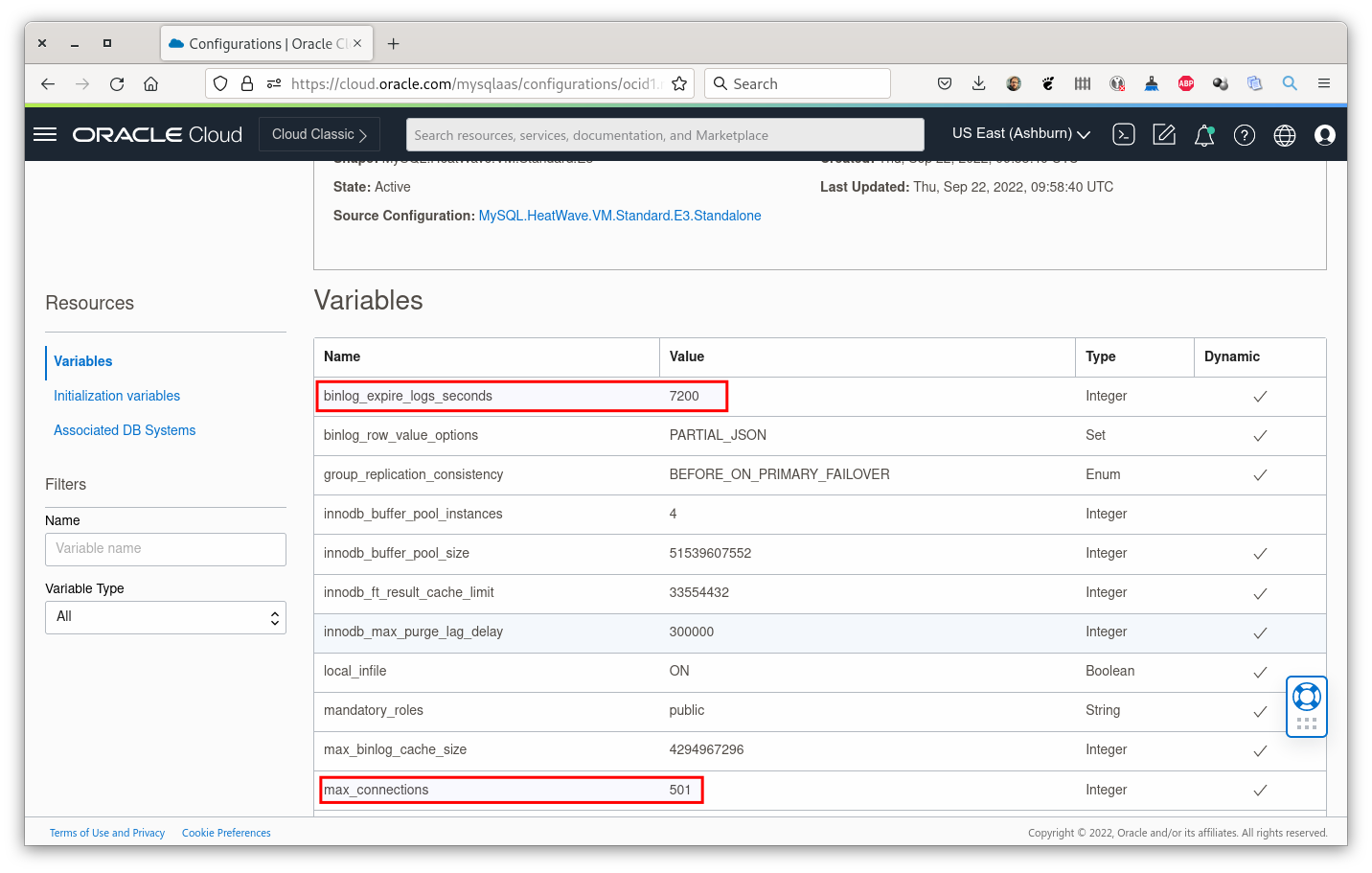Click the max_binlog_cache_size variable name
Screen dimensions: 1372x873
[395, 749]
